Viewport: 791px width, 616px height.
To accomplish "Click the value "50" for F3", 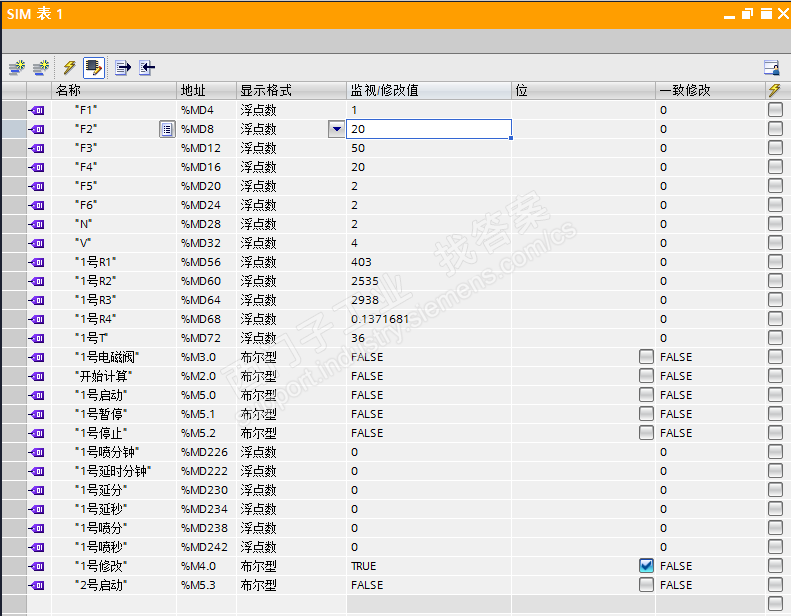I will click(358, 148).
